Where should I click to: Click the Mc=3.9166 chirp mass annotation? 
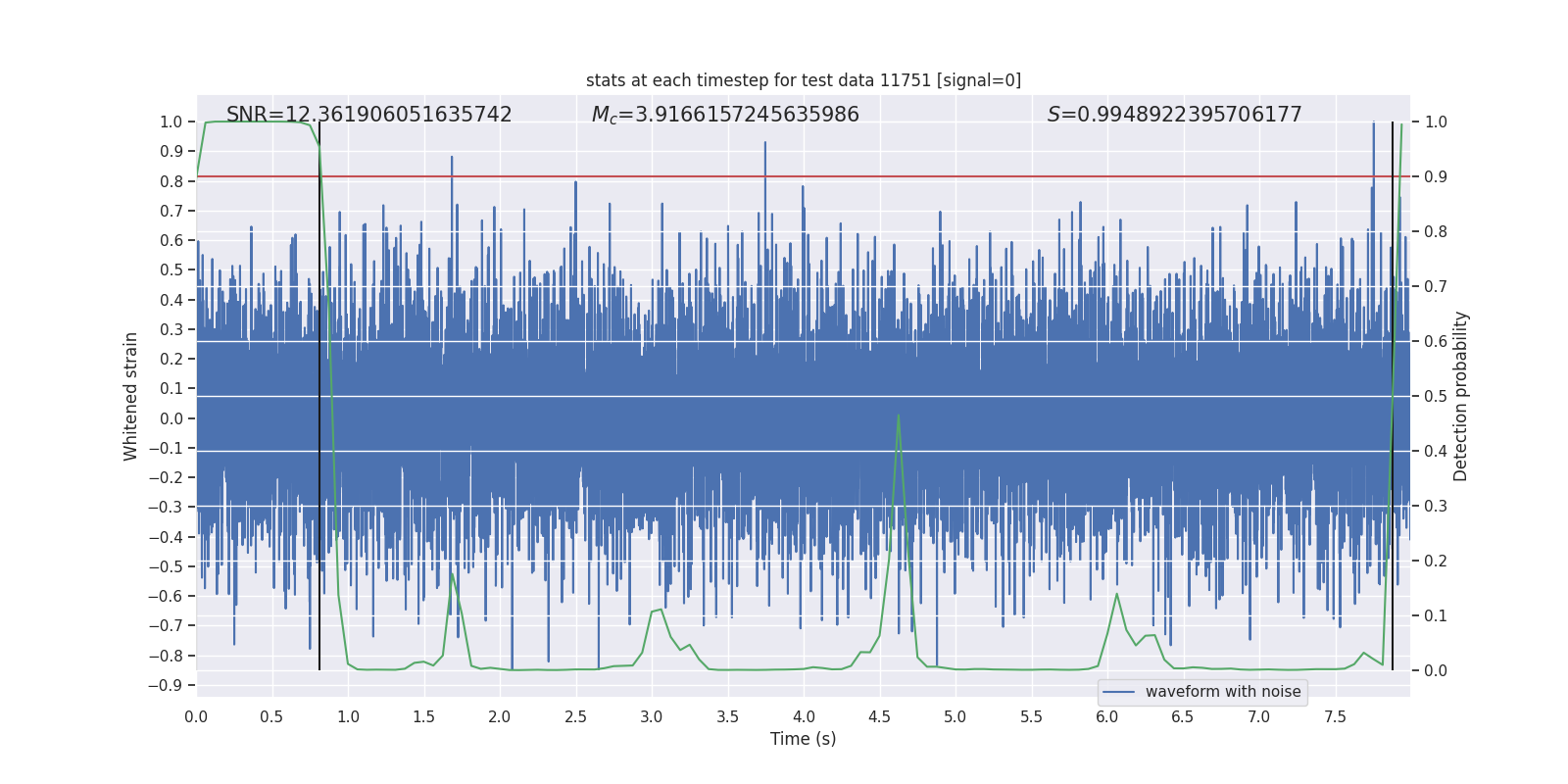(x=725, y=115)
